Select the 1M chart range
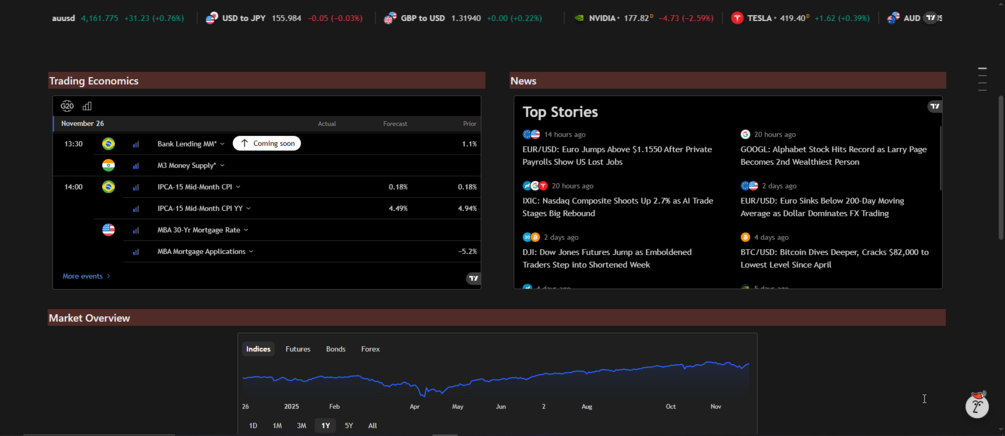Screen dimensions: 1005x436 [278, 426]
